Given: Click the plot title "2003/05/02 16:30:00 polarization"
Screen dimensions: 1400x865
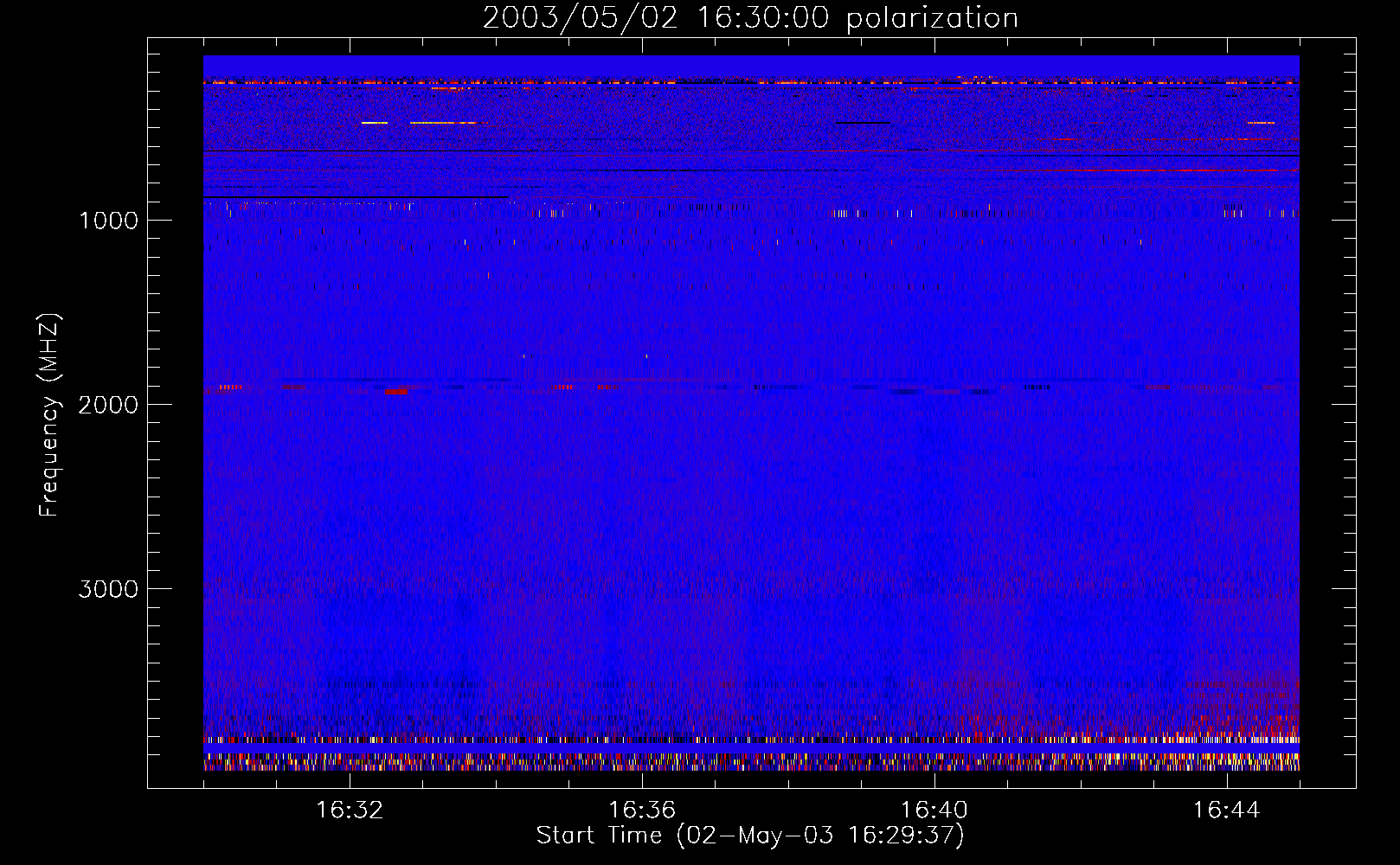Looking at the screenshot, I should [x=750, y=18].
